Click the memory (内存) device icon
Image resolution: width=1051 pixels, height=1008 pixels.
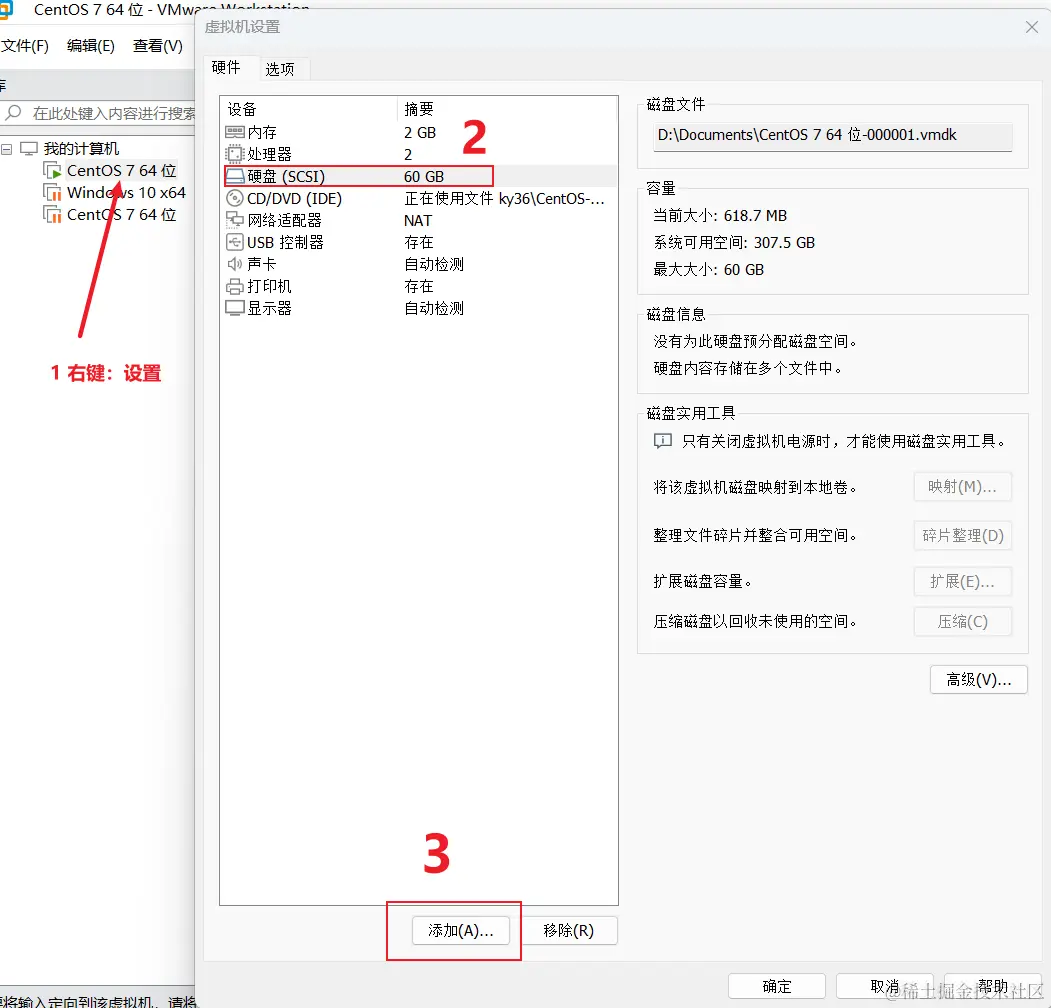(235, 132)
